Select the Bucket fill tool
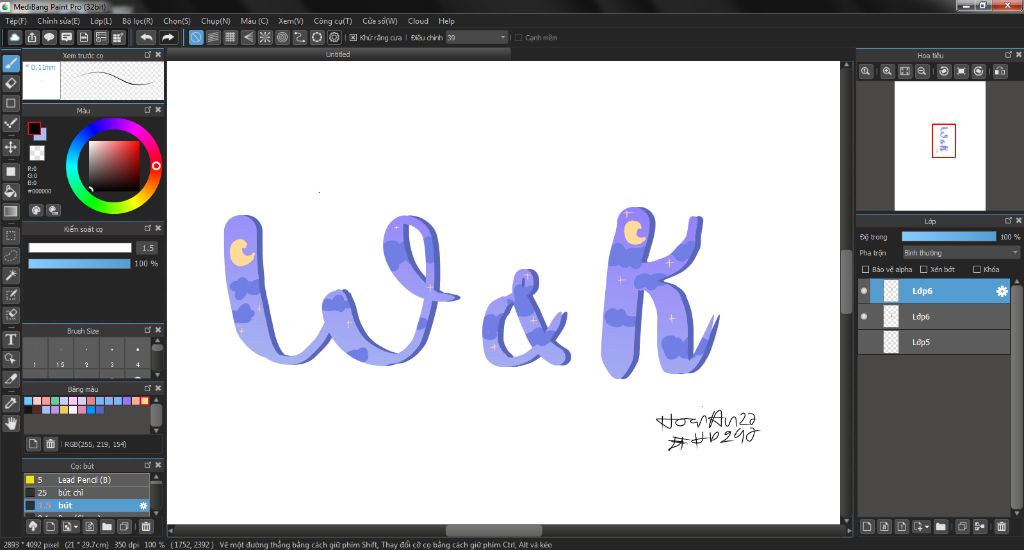The width and height of the screenshot is (1024, 550). tap(10, 191)
